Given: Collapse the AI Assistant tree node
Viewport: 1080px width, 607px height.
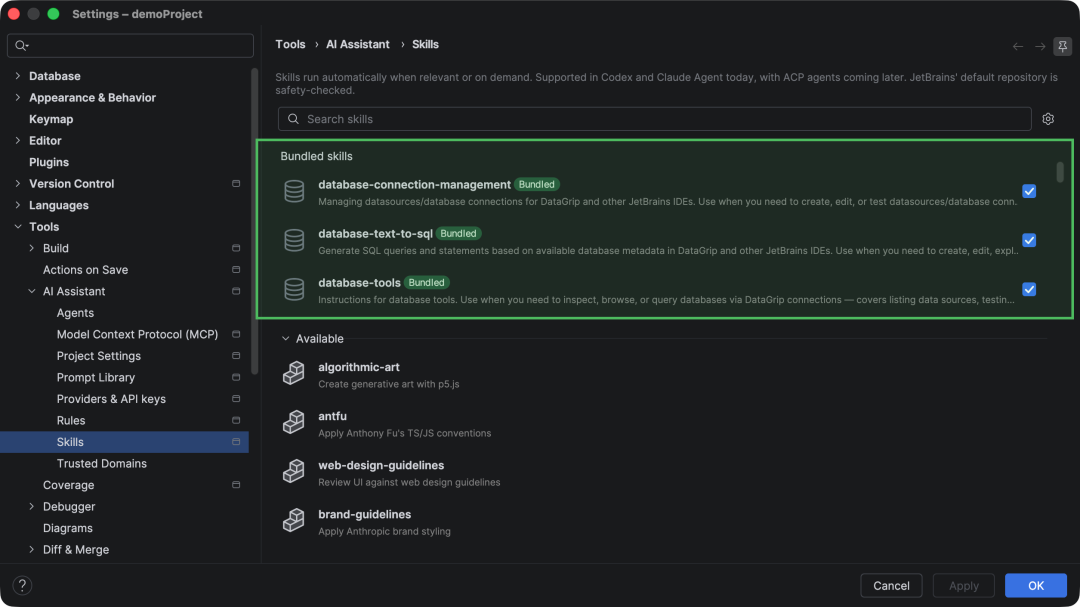Looking at the screenshot, I should pos(32,291).
